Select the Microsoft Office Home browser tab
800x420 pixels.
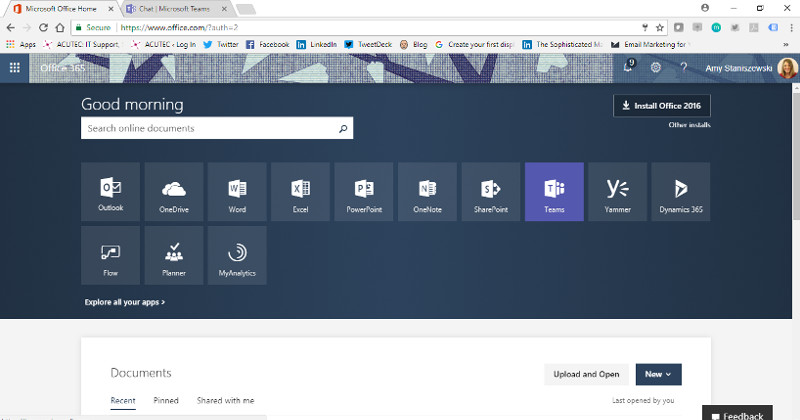61,9
